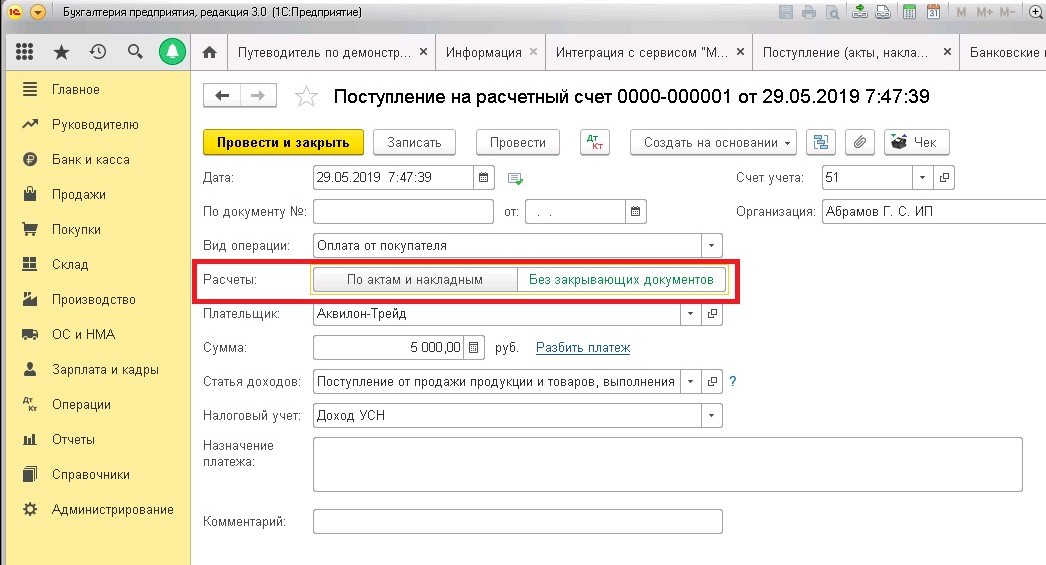Open attached files paperclip icon

[859, 142]
